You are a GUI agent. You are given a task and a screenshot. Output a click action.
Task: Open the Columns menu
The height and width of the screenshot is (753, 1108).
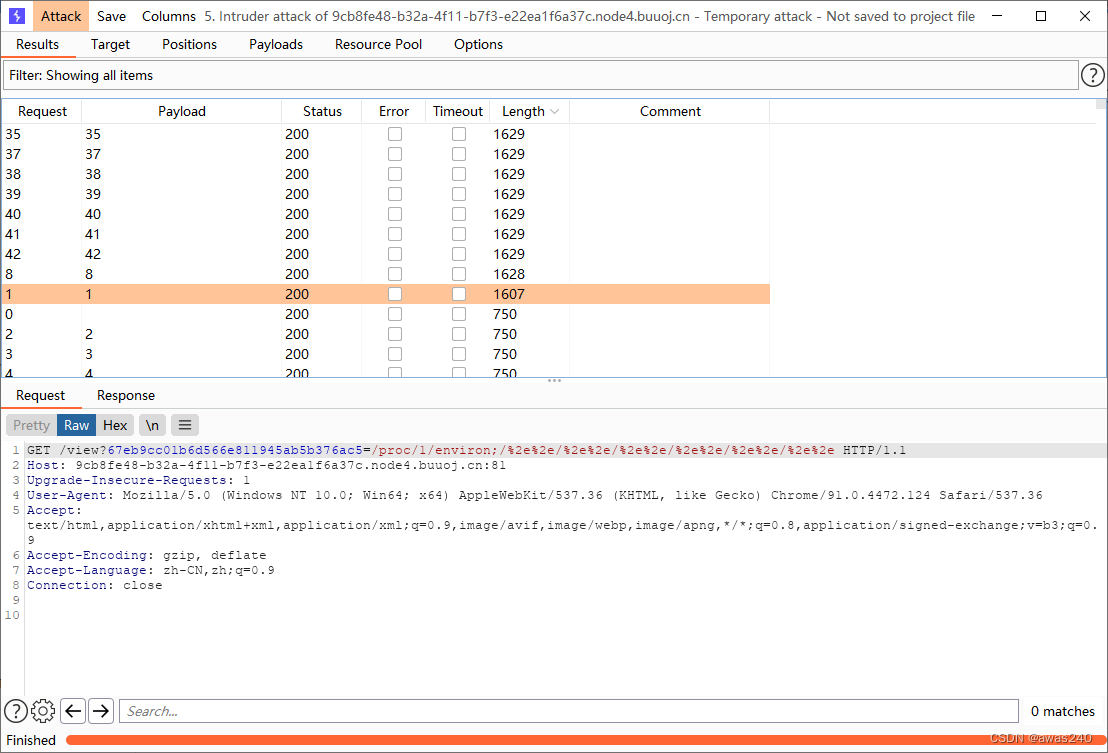pos(168,16)
